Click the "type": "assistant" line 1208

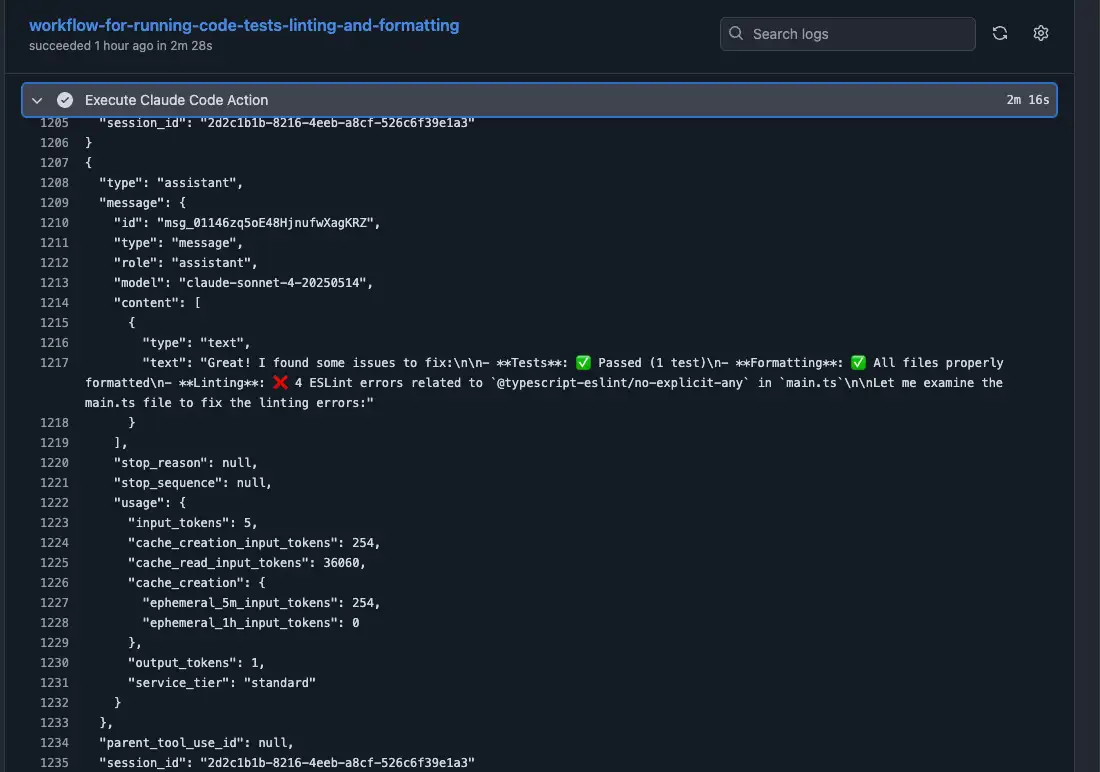[x=170, y=182]
